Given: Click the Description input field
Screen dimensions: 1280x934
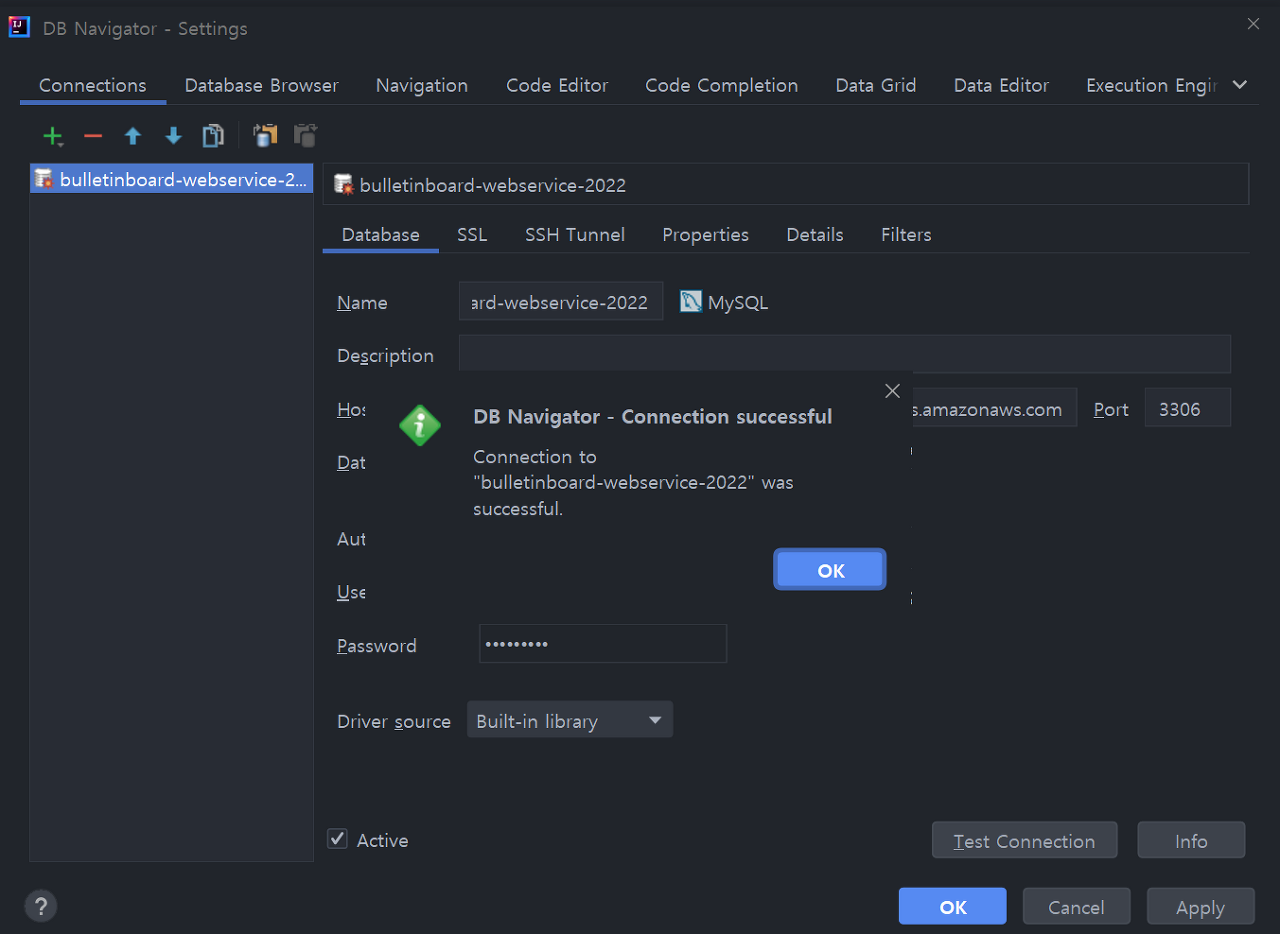Looking at the screenshot, I should (844, 354).
